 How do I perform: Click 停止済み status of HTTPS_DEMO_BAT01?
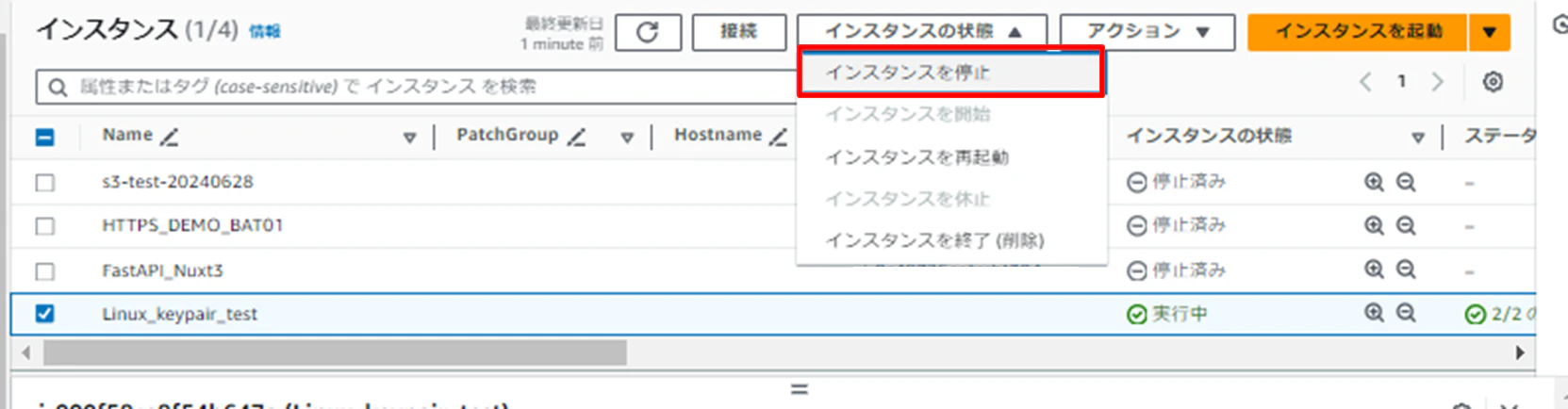point(1177,225)
